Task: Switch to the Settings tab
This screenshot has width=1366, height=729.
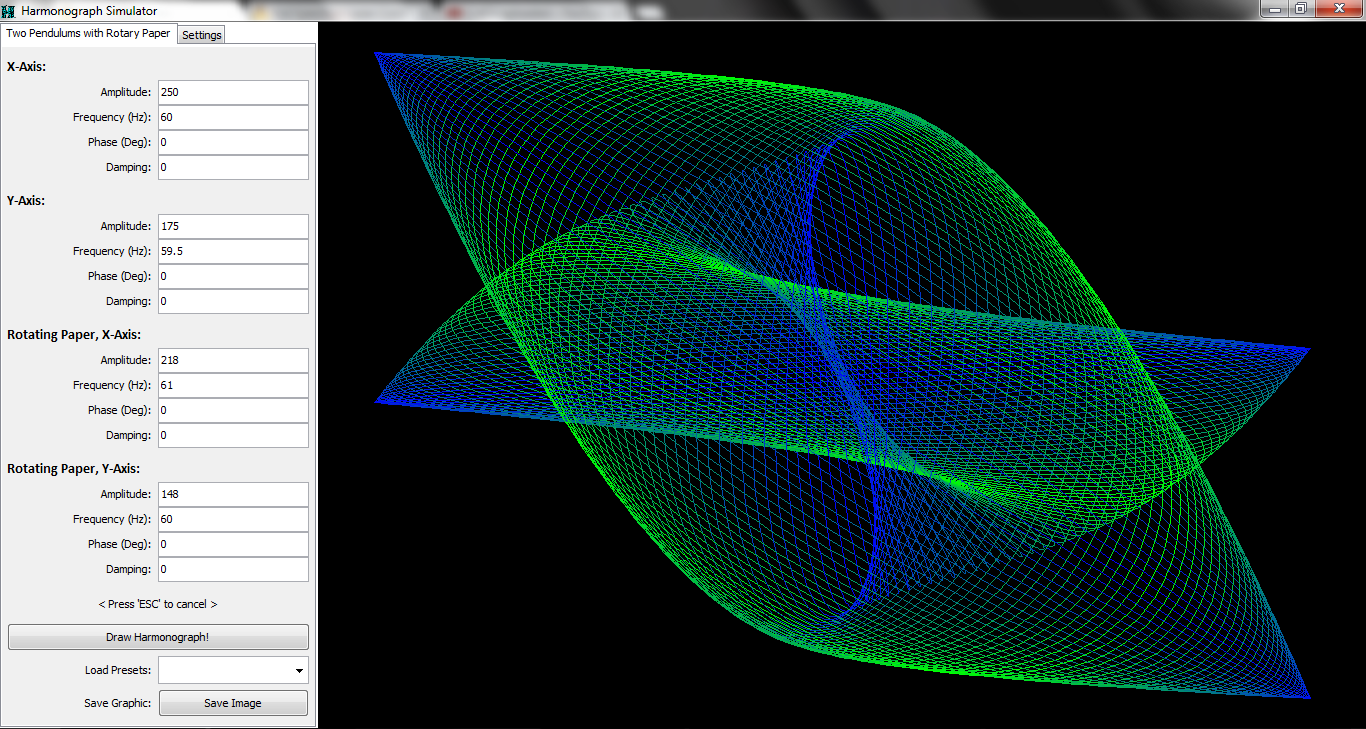Action: click(x=202, y=35)
